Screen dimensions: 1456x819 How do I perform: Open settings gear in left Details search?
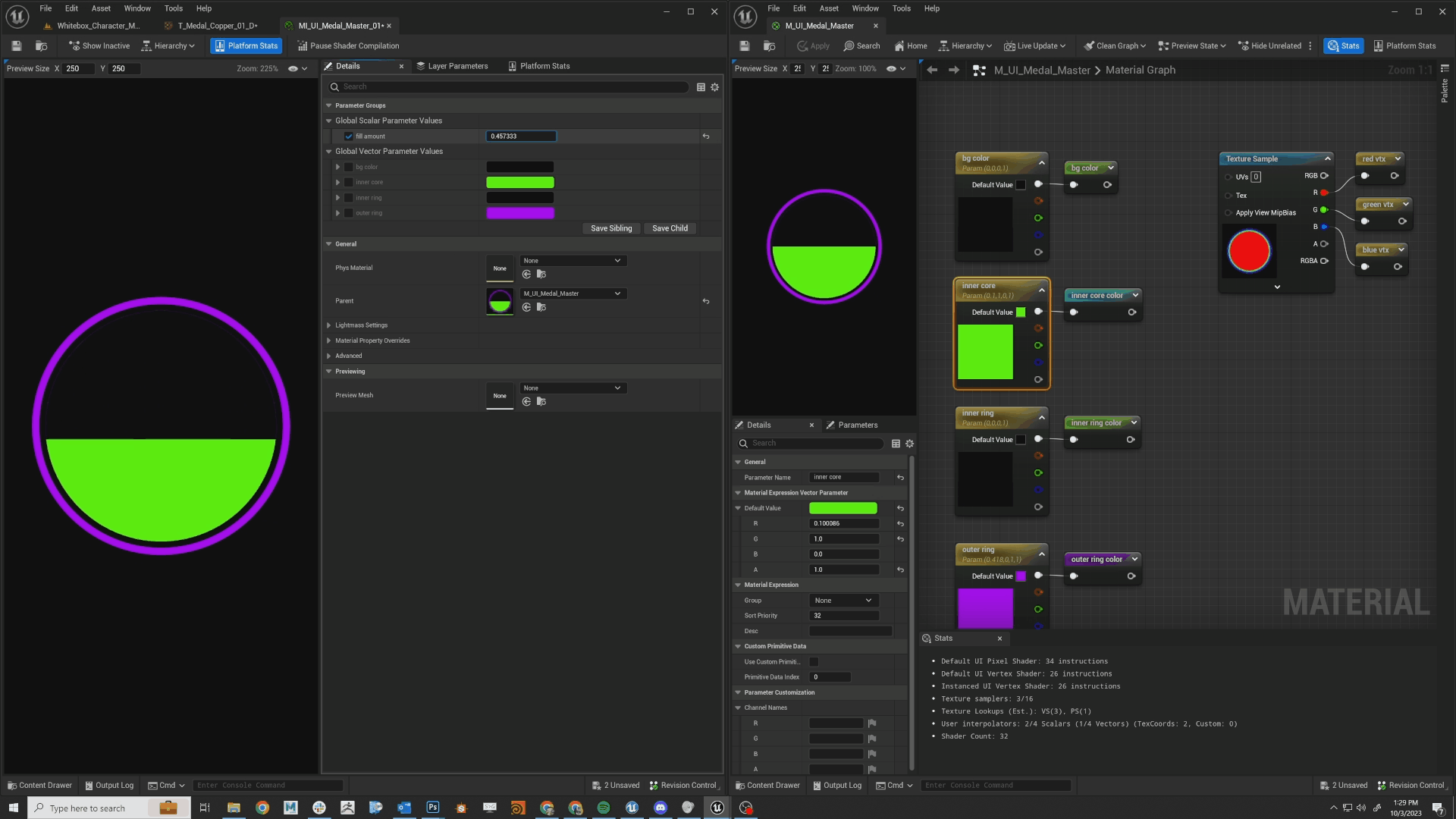click(714, 87)
